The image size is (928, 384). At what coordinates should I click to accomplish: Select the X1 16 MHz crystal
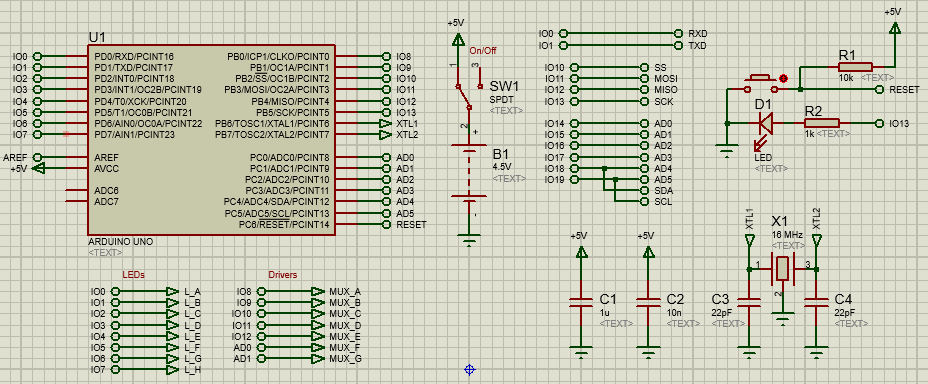click(782, 270)
